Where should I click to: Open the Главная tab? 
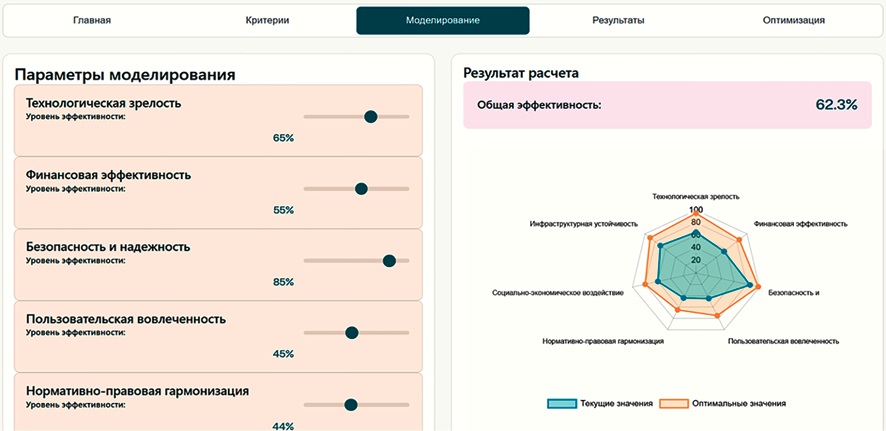[92, 20]
